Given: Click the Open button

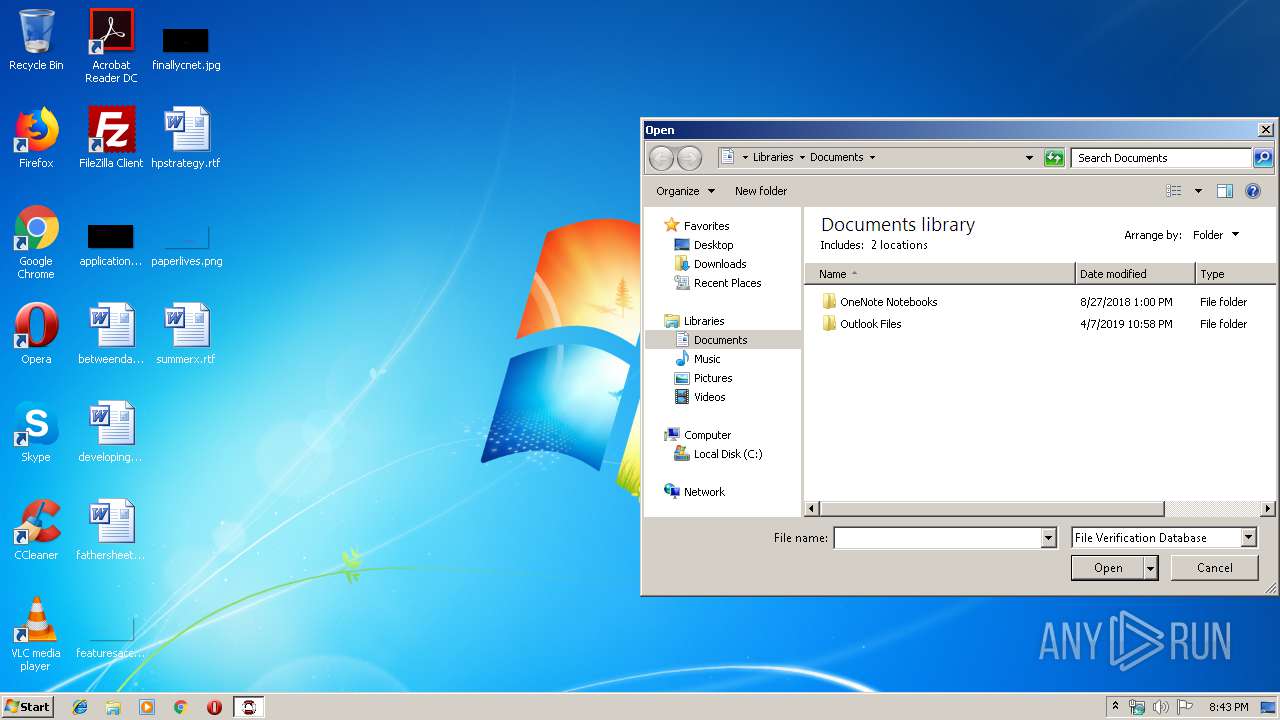Looking at the screenshot, I should coord(1108,568).
